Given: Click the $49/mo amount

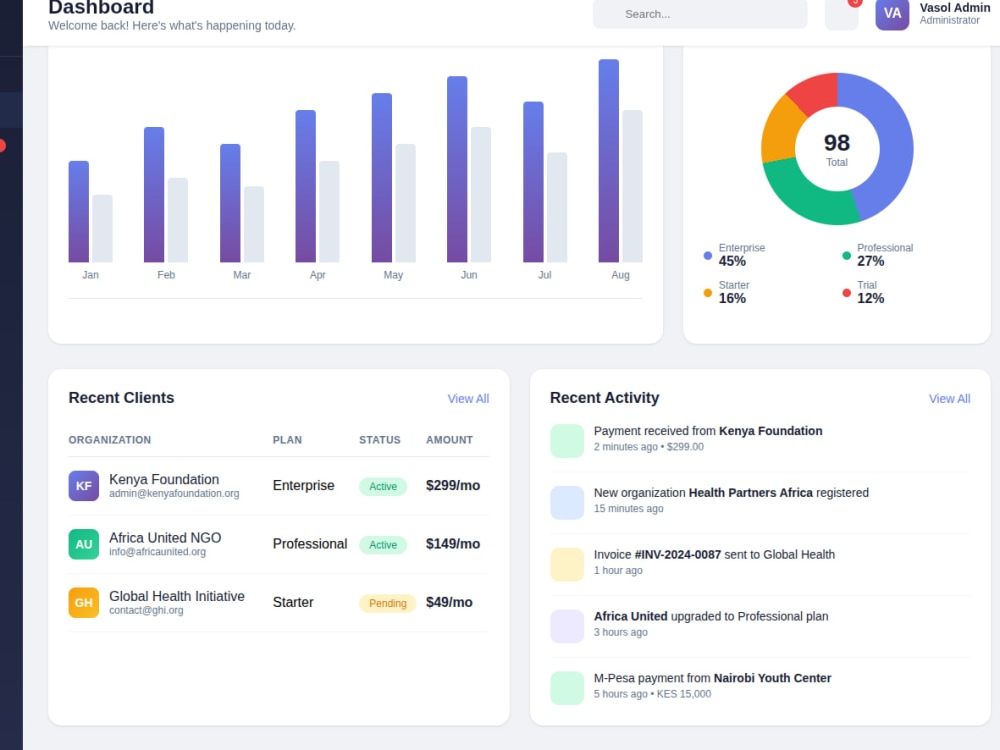Looking at the screenshot, I should click(449, 603).
